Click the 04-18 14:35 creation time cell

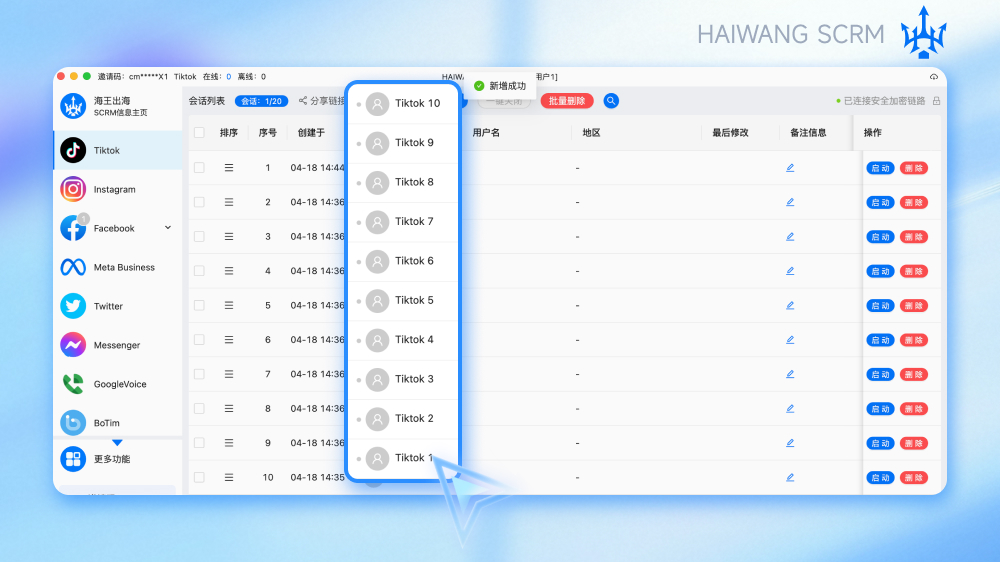(x=317, y=477)
